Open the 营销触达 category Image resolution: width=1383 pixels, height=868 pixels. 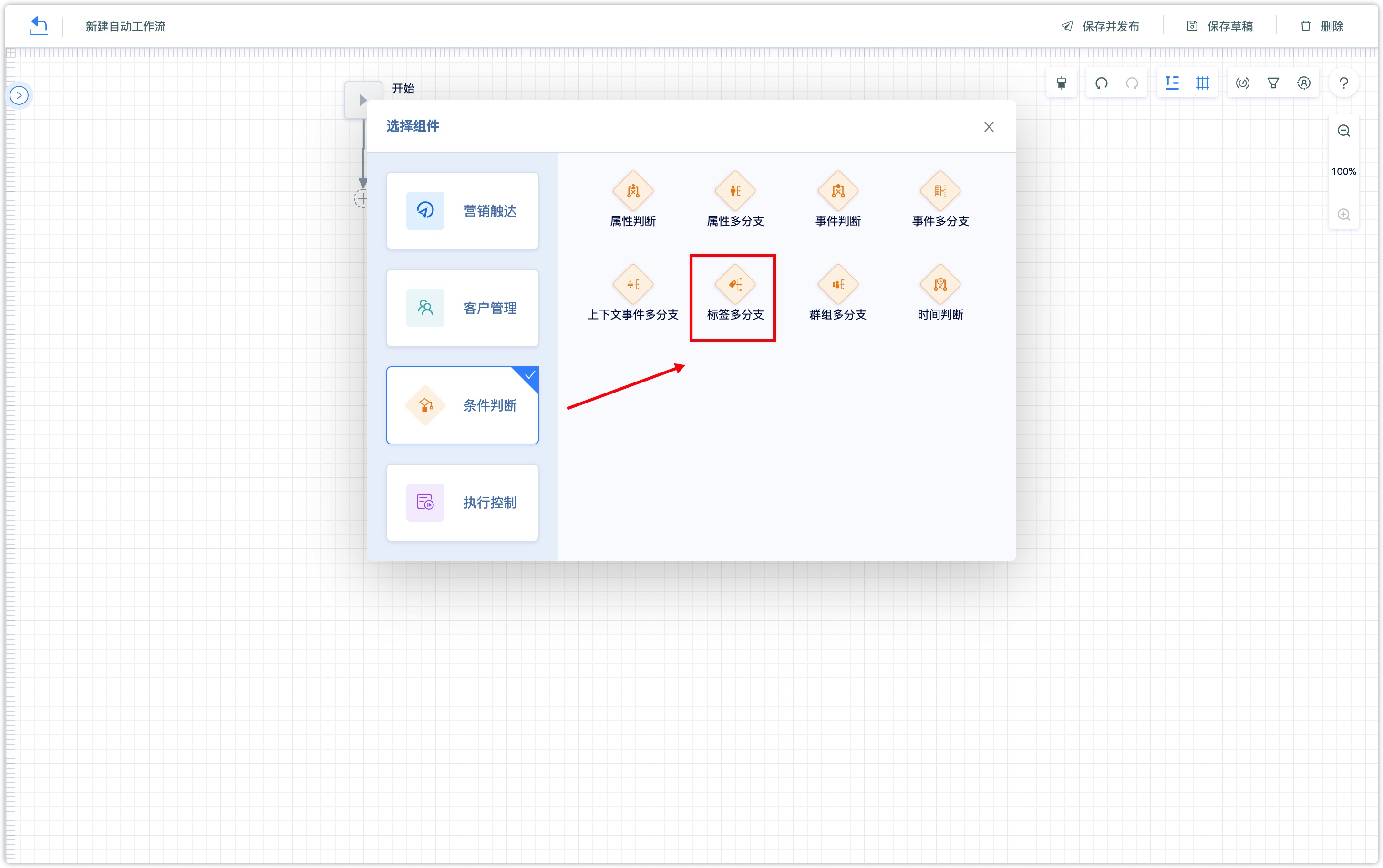(x=463, y=211)
